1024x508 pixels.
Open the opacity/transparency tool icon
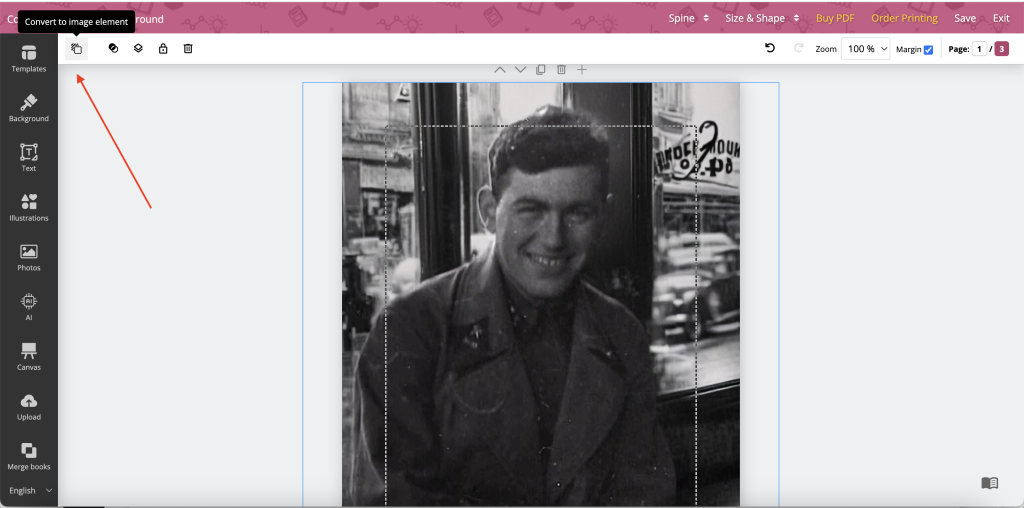point(114,48)
